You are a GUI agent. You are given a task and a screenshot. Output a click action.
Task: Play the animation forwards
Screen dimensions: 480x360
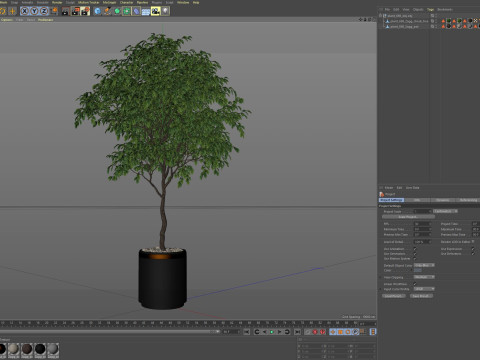pos(279,332)
